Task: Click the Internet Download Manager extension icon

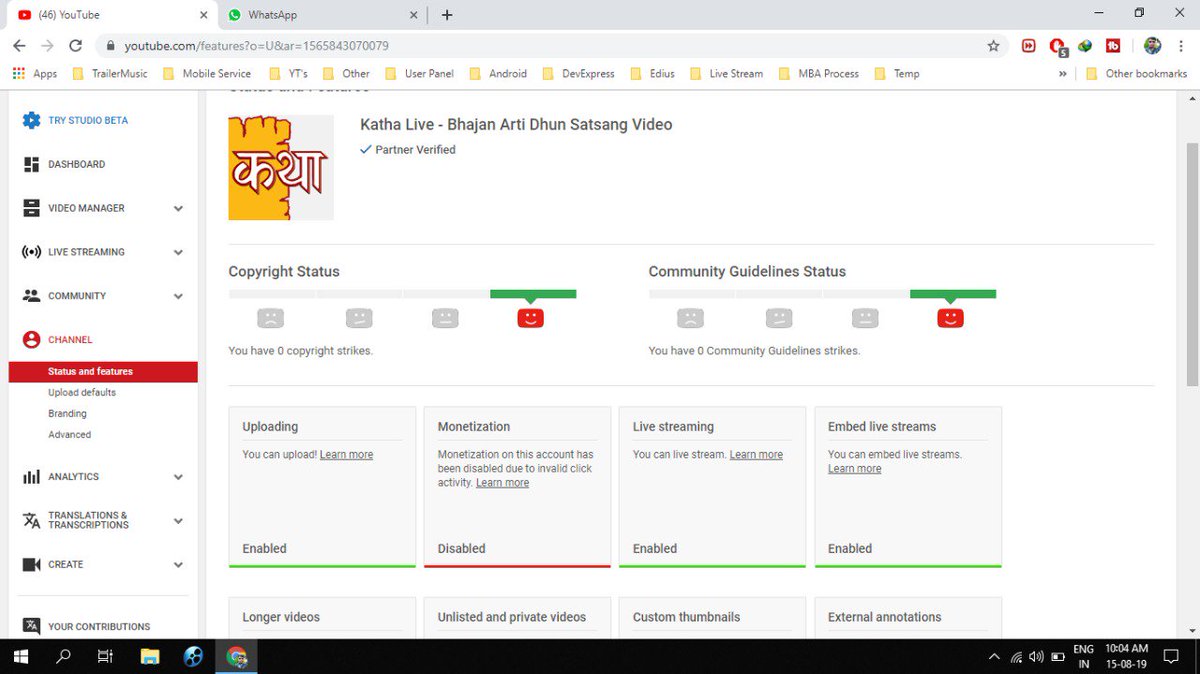Action: point(1085,46)
